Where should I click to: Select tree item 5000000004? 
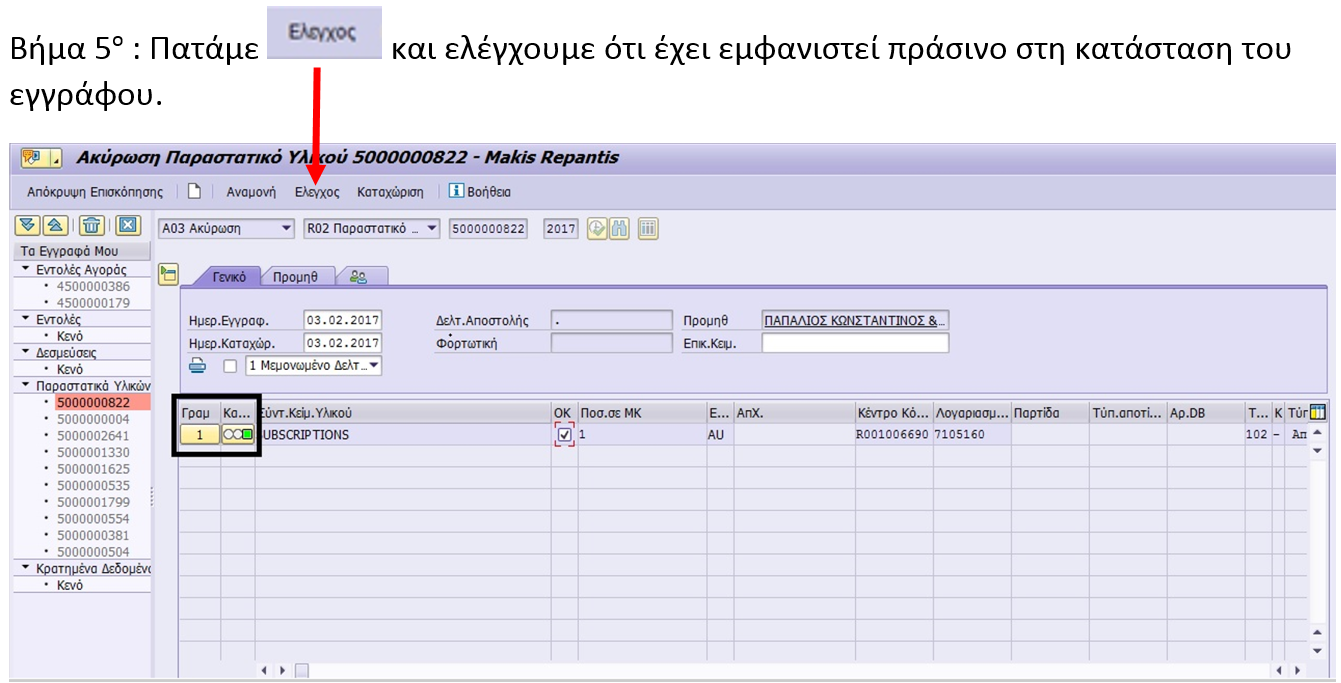tap(93, 419)
